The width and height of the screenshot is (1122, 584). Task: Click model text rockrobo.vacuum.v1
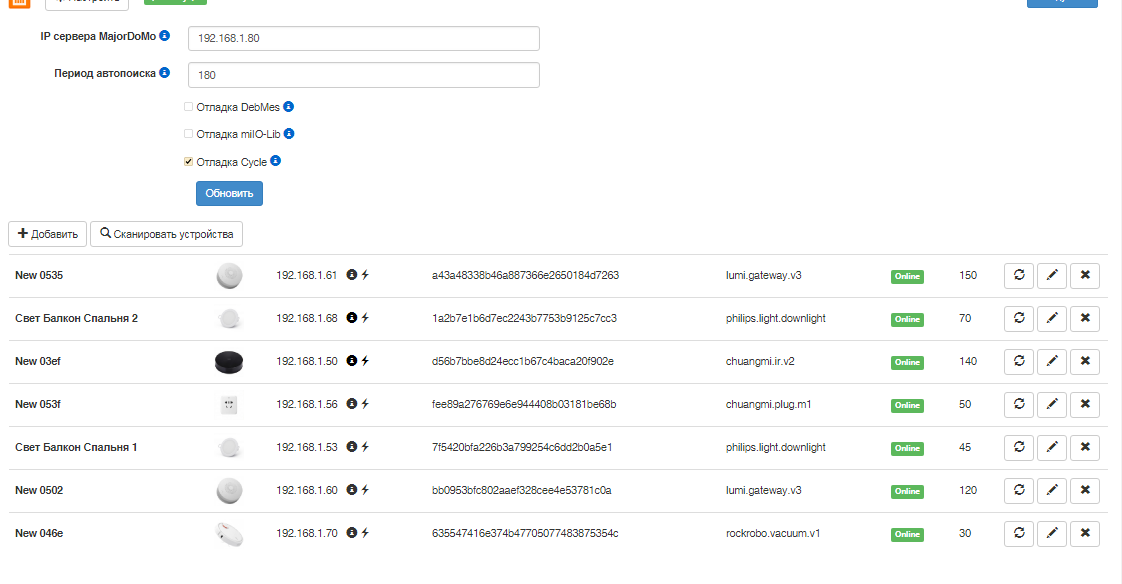coord(773,533)
